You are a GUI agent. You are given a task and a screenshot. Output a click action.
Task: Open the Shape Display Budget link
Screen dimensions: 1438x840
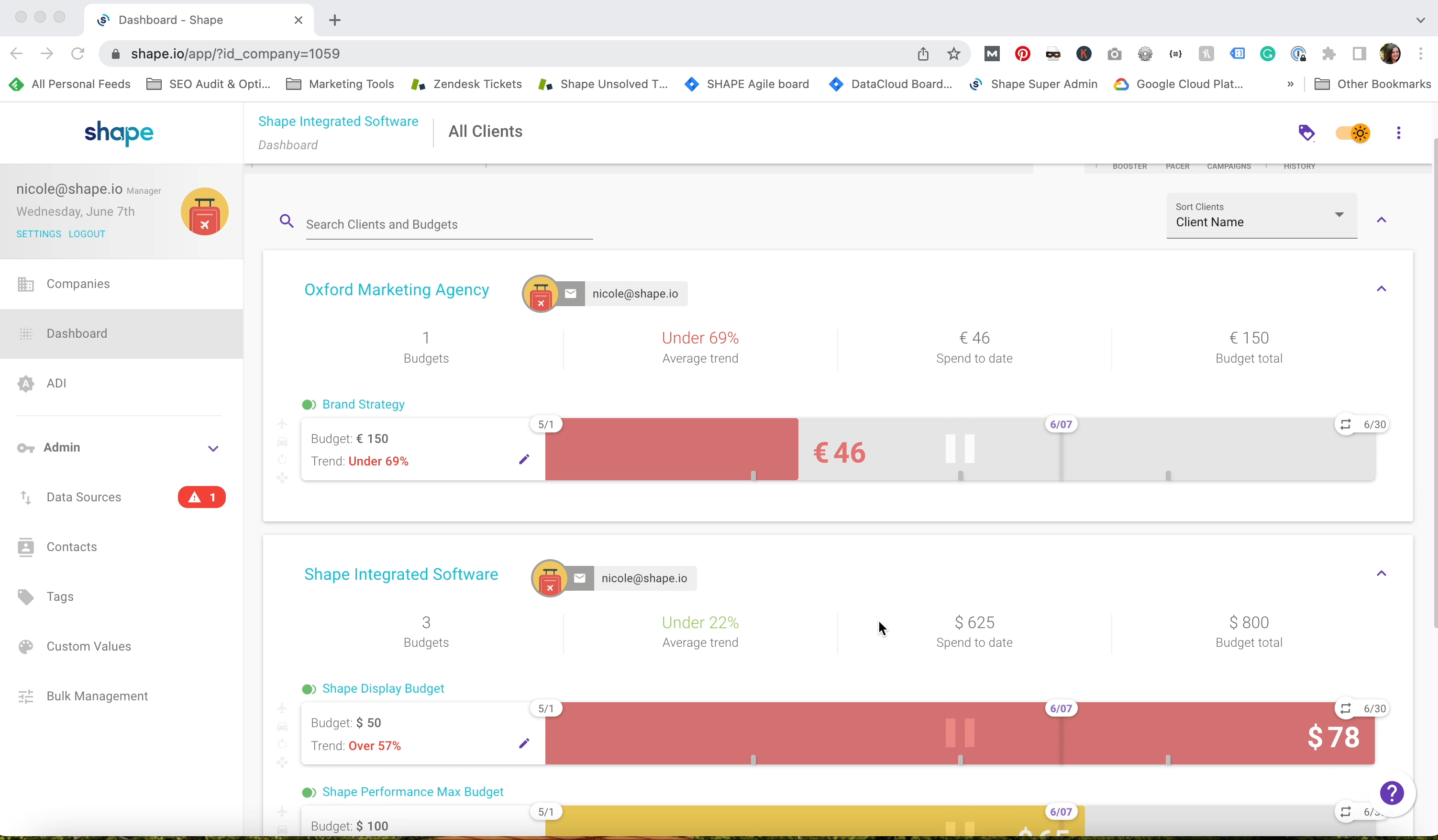click(x=383, y=688)
